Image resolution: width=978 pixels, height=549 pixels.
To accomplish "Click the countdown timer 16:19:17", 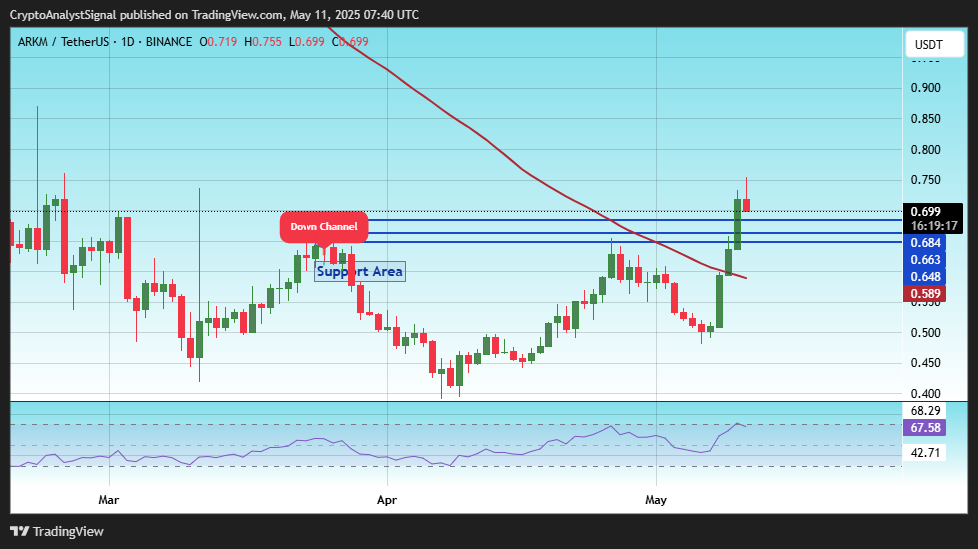I will click(933, 226).
